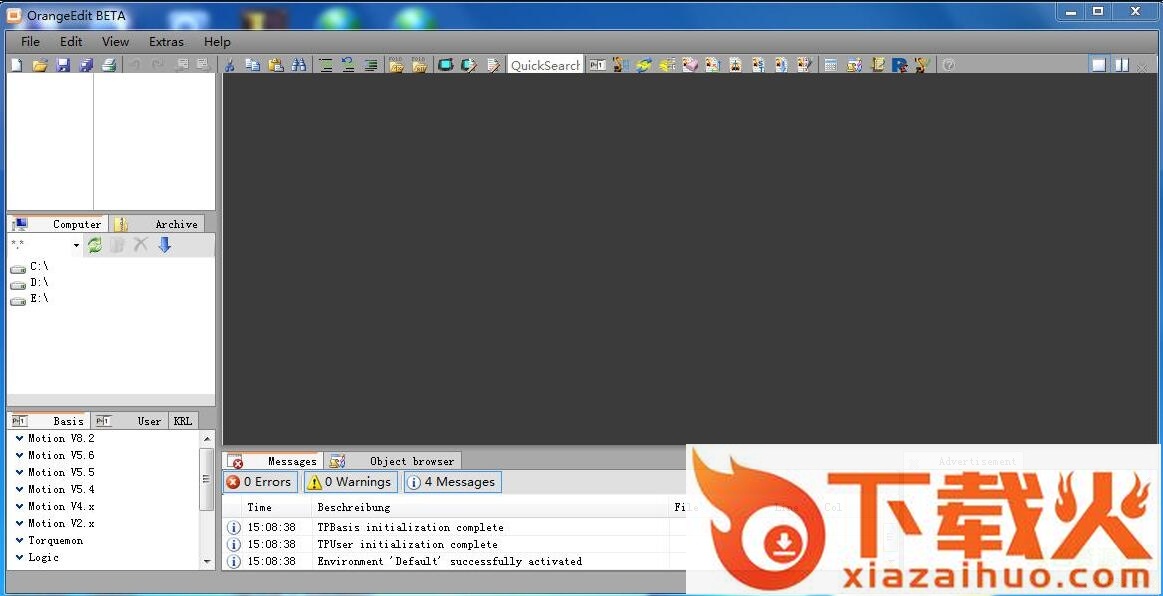Expand the Motion V2.x node
Viewport: 1163px width, 596px height.
click(x=19, y=524)
